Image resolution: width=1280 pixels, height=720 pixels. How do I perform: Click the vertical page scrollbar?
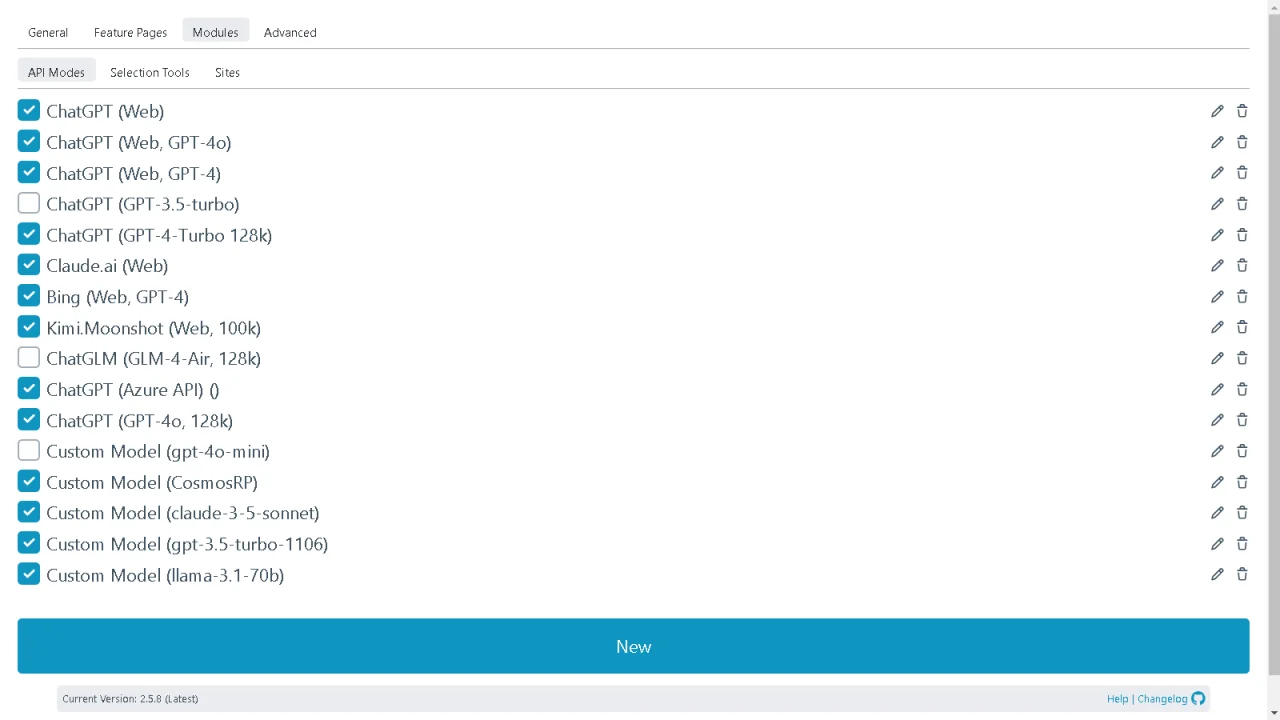click(x=1273, y=345)
